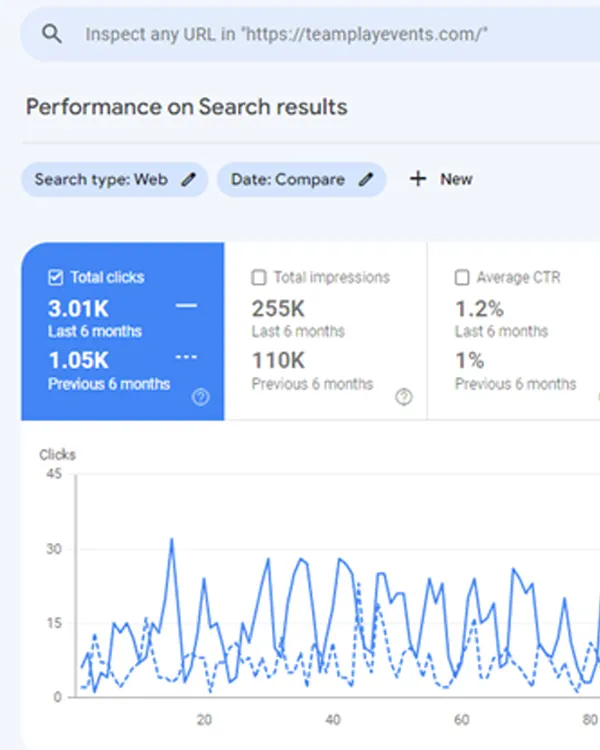This screenshot has width=600, height=750.
Task: Click the dashed line legend in Total clicks
Action: click(186, 357)
